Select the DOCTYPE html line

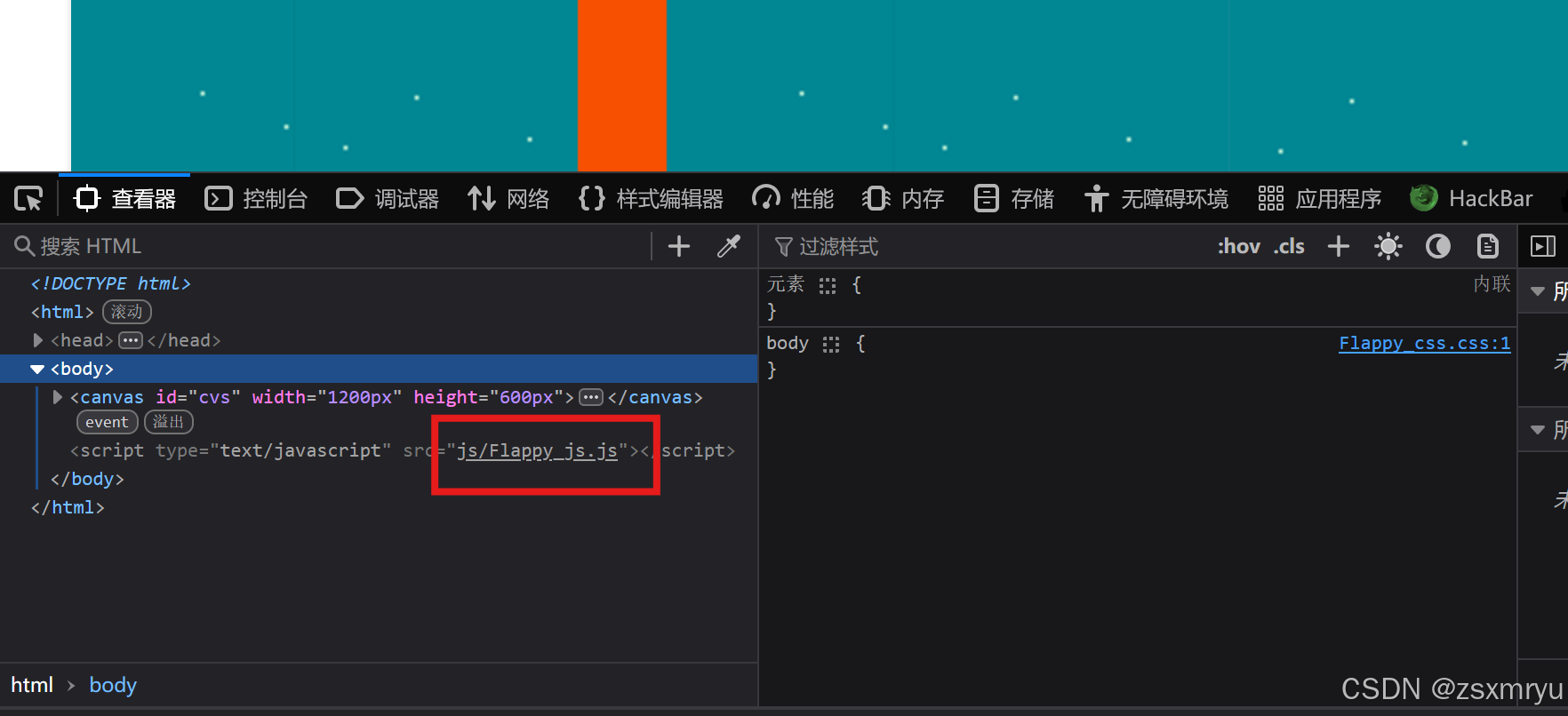[111, 283]
